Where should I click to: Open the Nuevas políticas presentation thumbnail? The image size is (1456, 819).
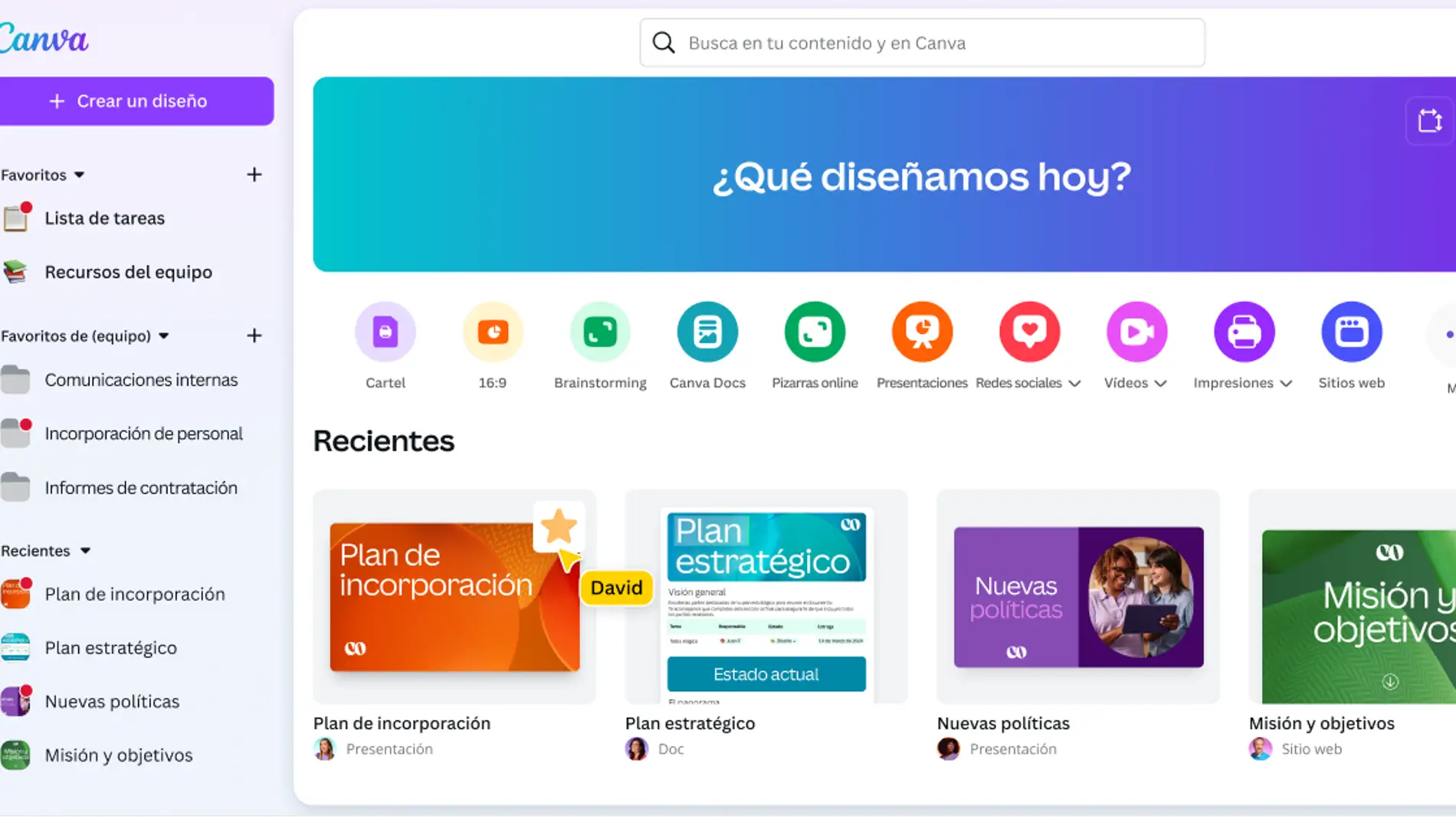(x=1077, y=597)
